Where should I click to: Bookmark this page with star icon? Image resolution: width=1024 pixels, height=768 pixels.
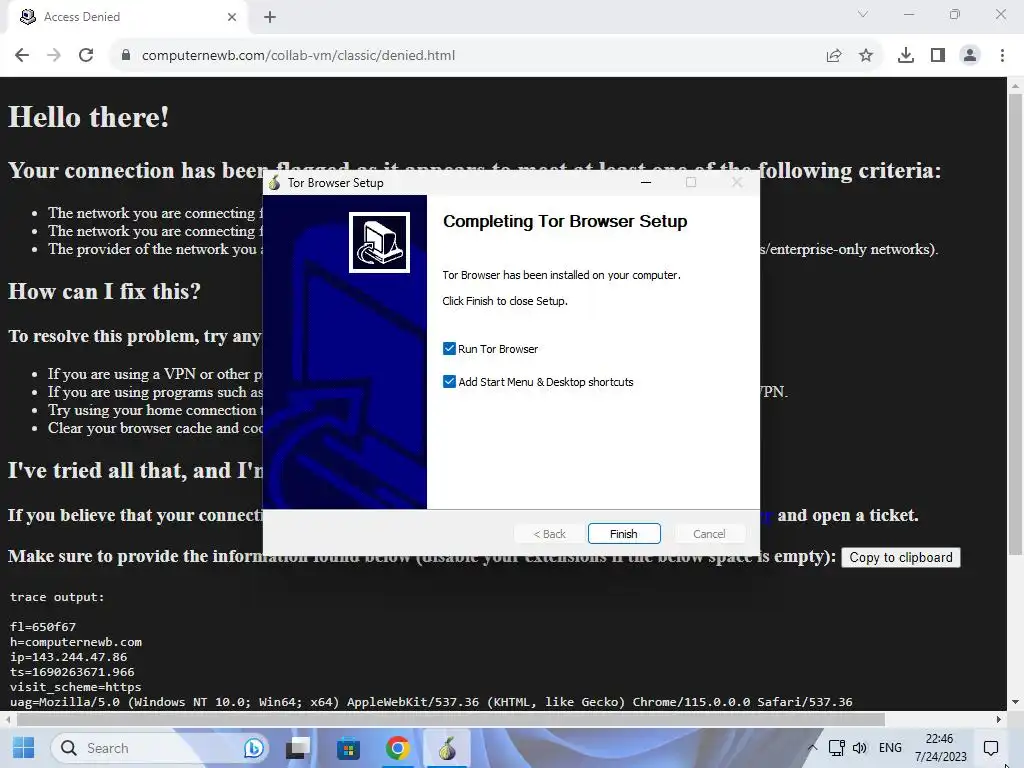tap(866, 56)
